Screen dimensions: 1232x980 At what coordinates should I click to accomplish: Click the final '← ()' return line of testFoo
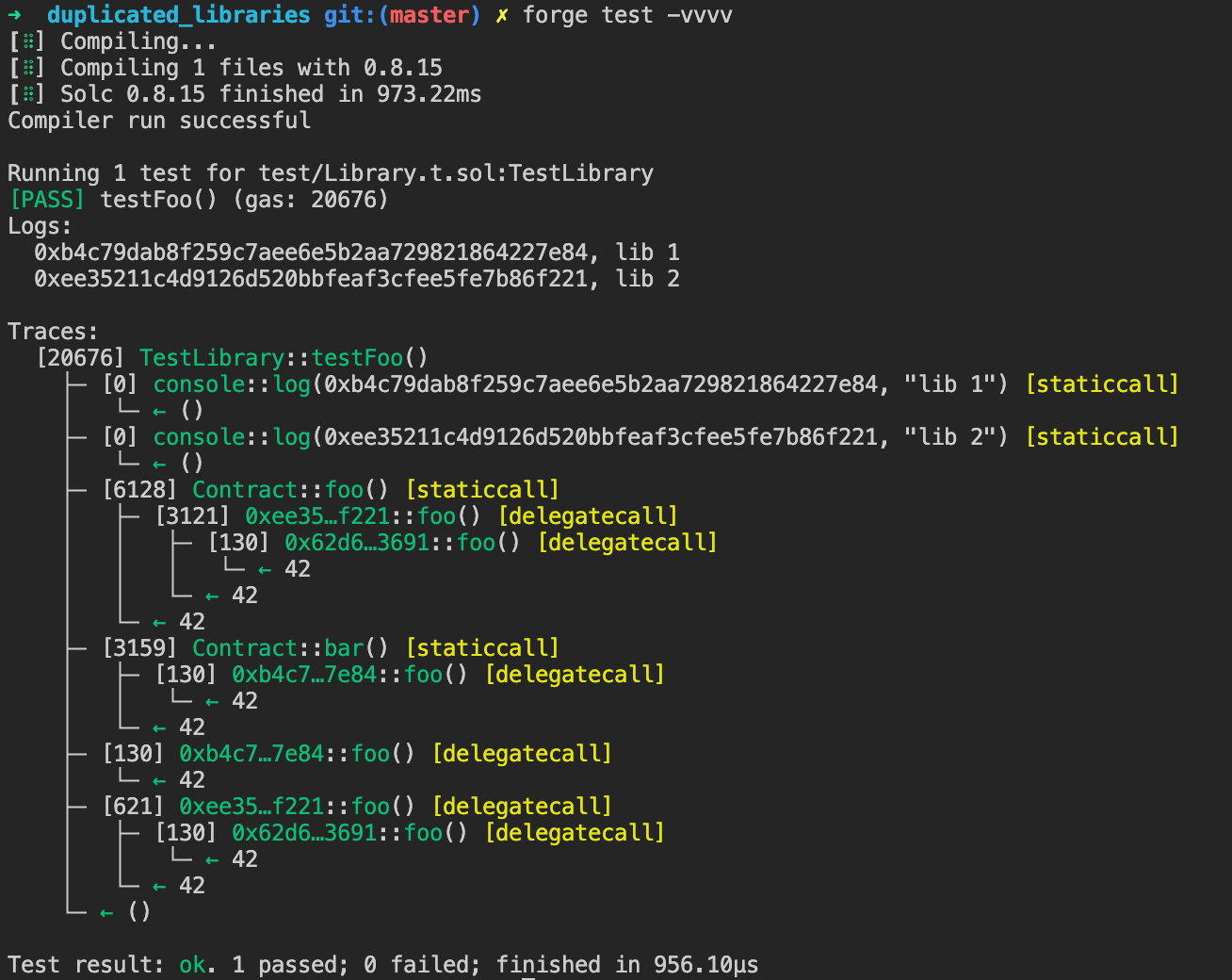point(124,912)
